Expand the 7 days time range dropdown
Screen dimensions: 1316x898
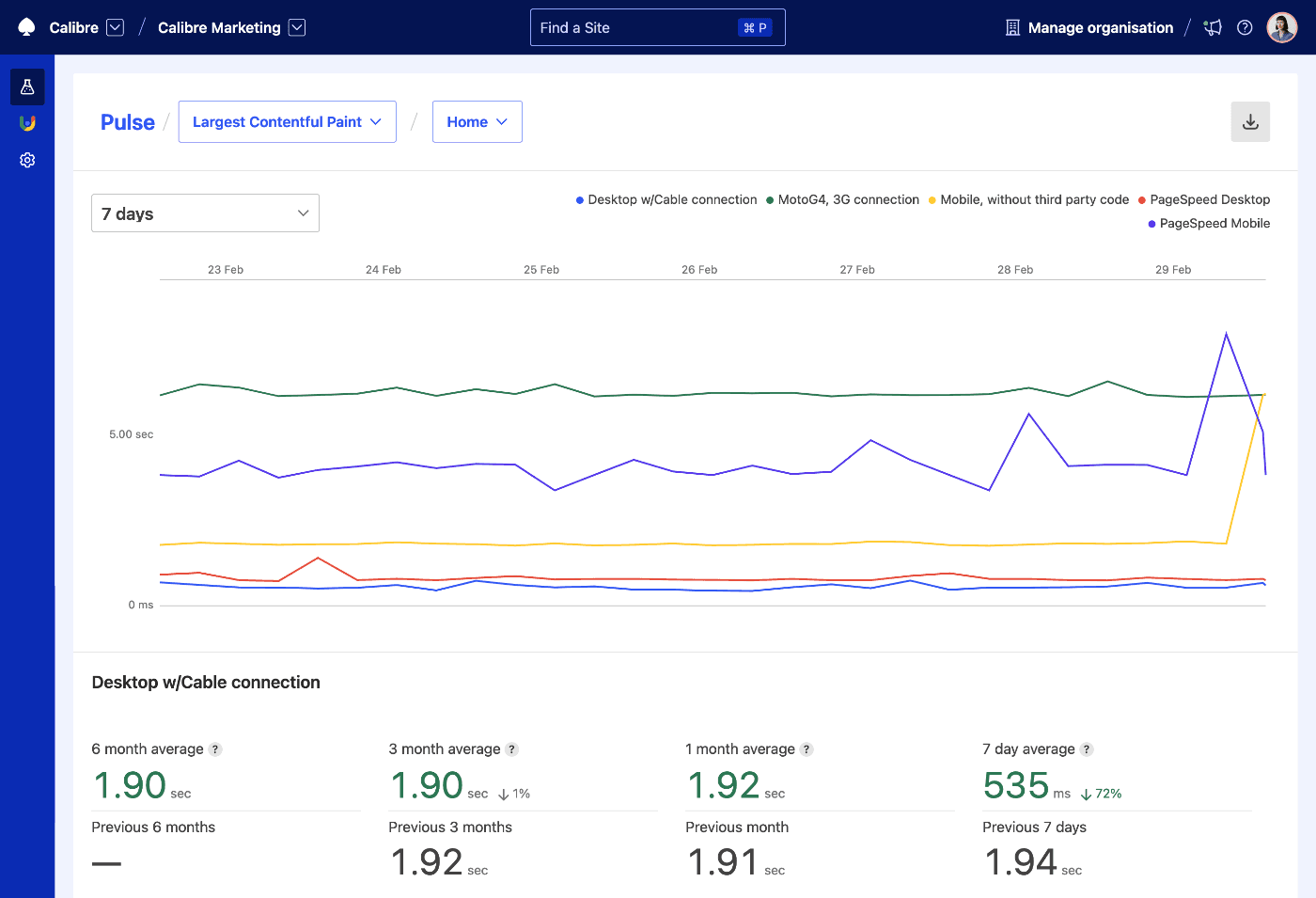(x=205, y=213)
